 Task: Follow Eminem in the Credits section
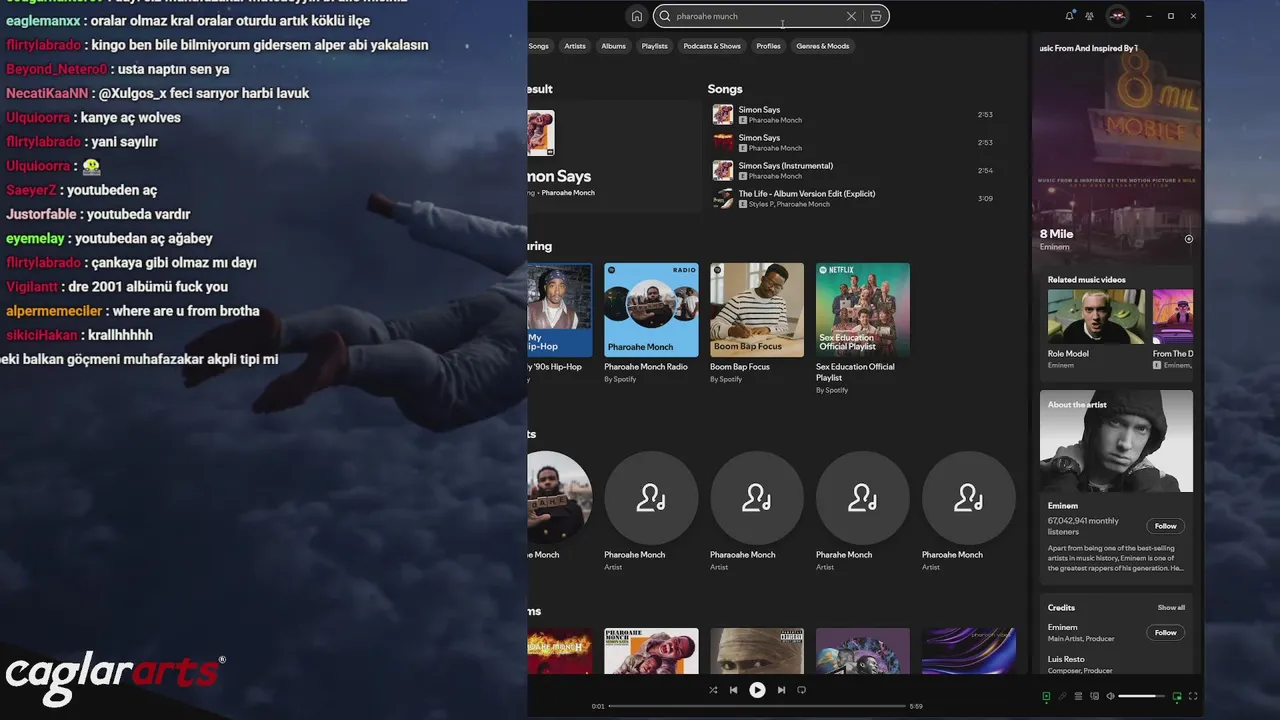[1166, 632]
